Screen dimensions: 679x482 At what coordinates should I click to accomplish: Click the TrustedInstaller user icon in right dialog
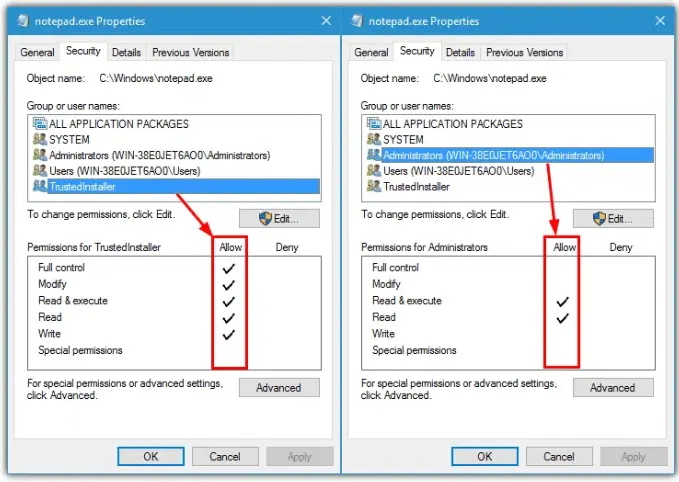tap(374, 187)
